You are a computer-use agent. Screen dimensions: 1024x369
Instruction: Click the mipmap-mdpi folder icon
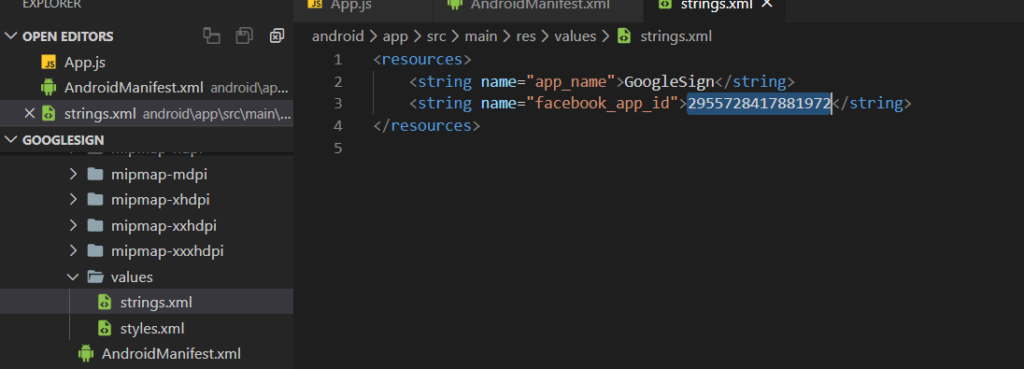pyautogui.click(x=95, y=174)
